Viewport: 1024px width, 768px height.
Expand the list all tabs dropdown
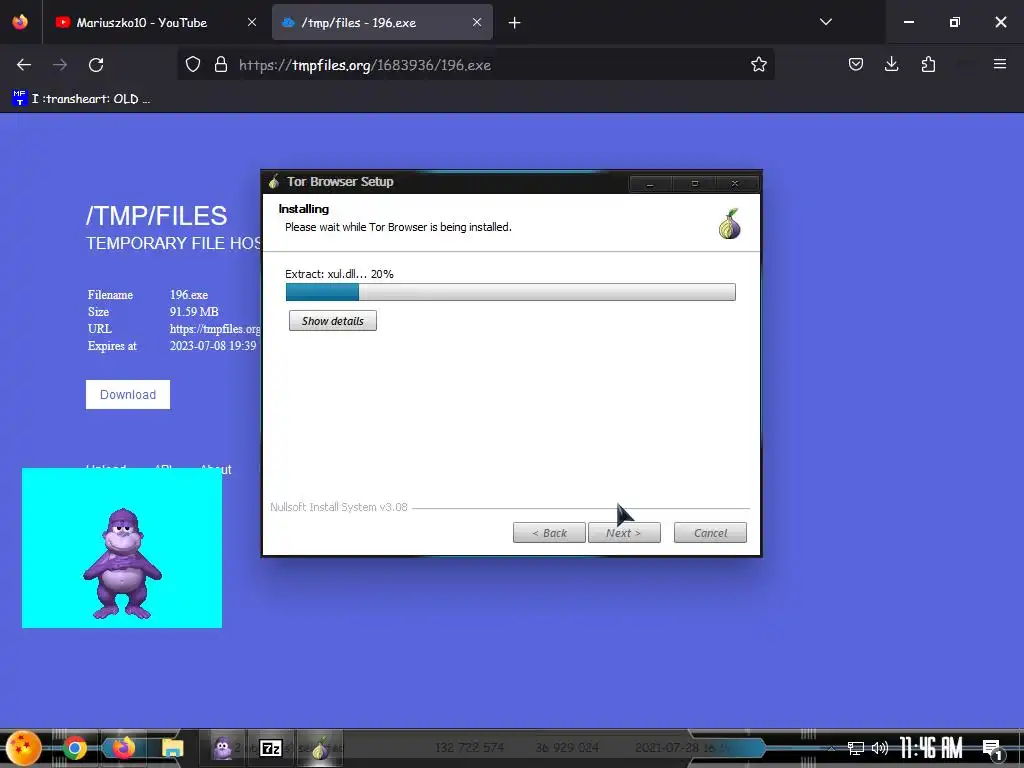[x=825, y=22]
